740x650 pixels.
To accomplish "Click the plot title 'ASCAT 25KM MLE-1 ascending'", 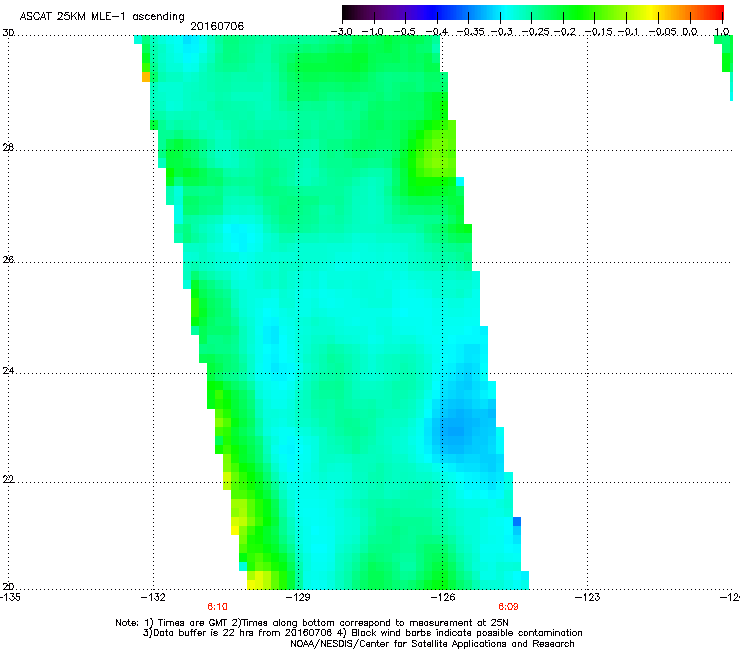I will pyautogui.click(x=102, y=17).
